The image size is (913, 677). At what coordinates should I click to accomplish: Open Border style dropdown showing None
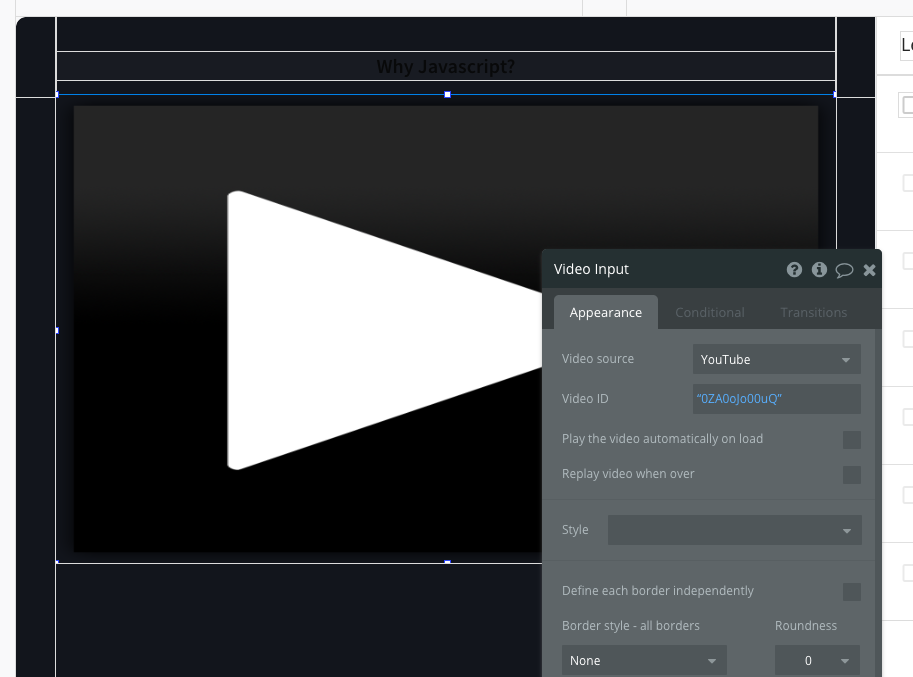(x=643, y=661)
